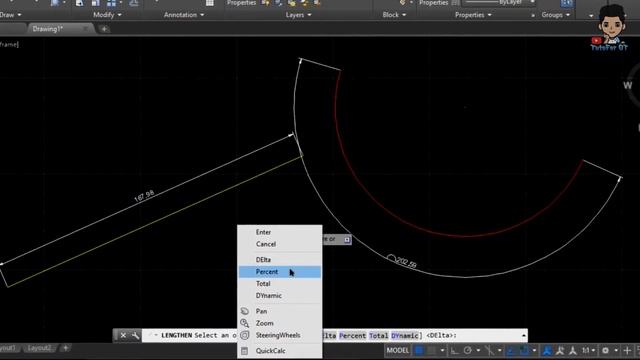Image resolution: width=640 pixels, height=360 pixels.
Task: Close the command line with X icon
Action: [x=123, y=336]
